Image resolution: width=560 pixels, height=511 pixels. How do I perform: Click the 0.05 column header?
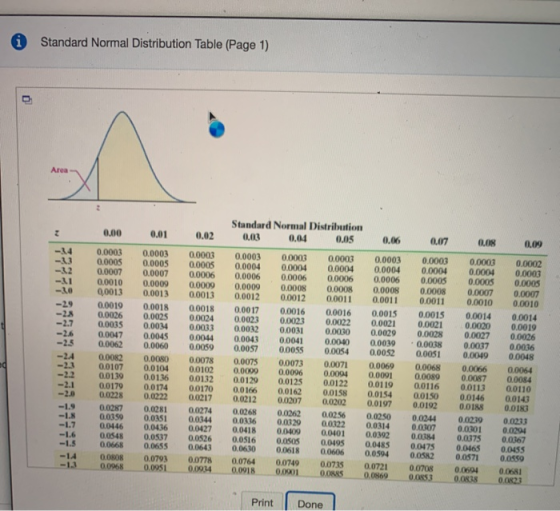click(x=344, y=239)
